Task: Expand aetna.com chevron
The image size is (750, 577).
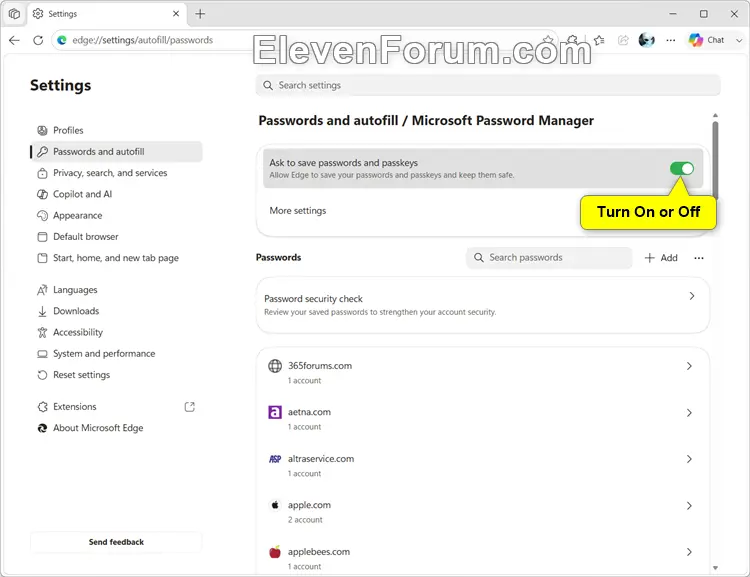Action: 689,412
